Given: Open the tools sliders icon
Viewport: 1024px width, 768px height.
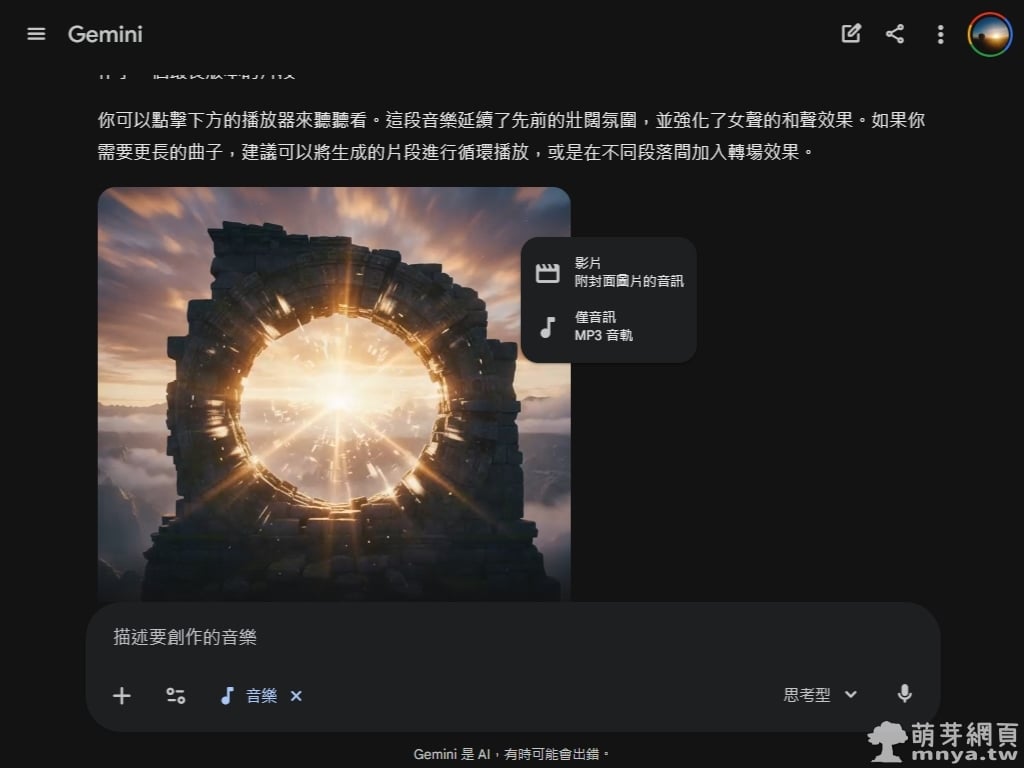Looking at the screenshot, I should 176,696.
